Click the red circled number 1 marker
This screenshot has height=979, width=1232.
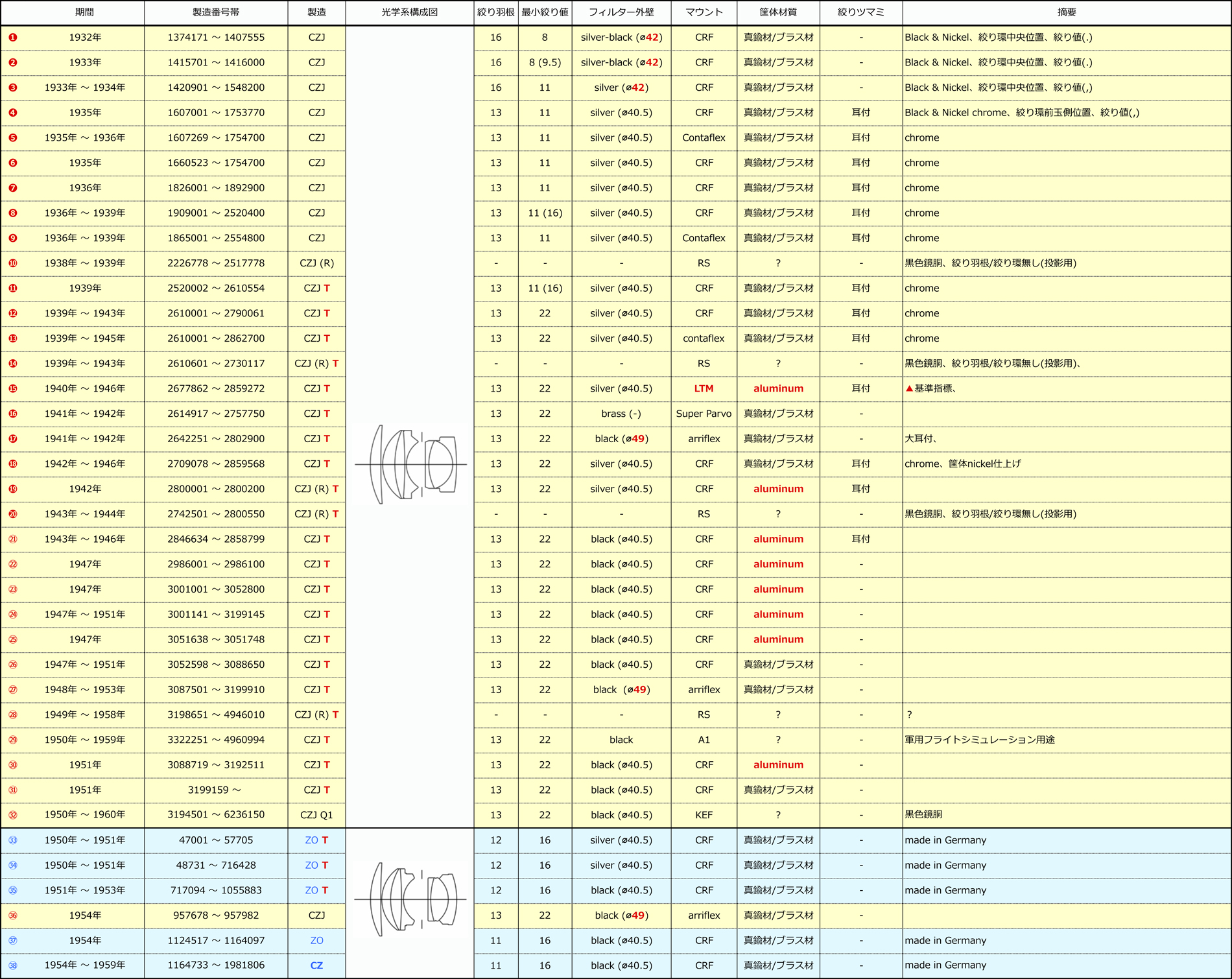13,38
